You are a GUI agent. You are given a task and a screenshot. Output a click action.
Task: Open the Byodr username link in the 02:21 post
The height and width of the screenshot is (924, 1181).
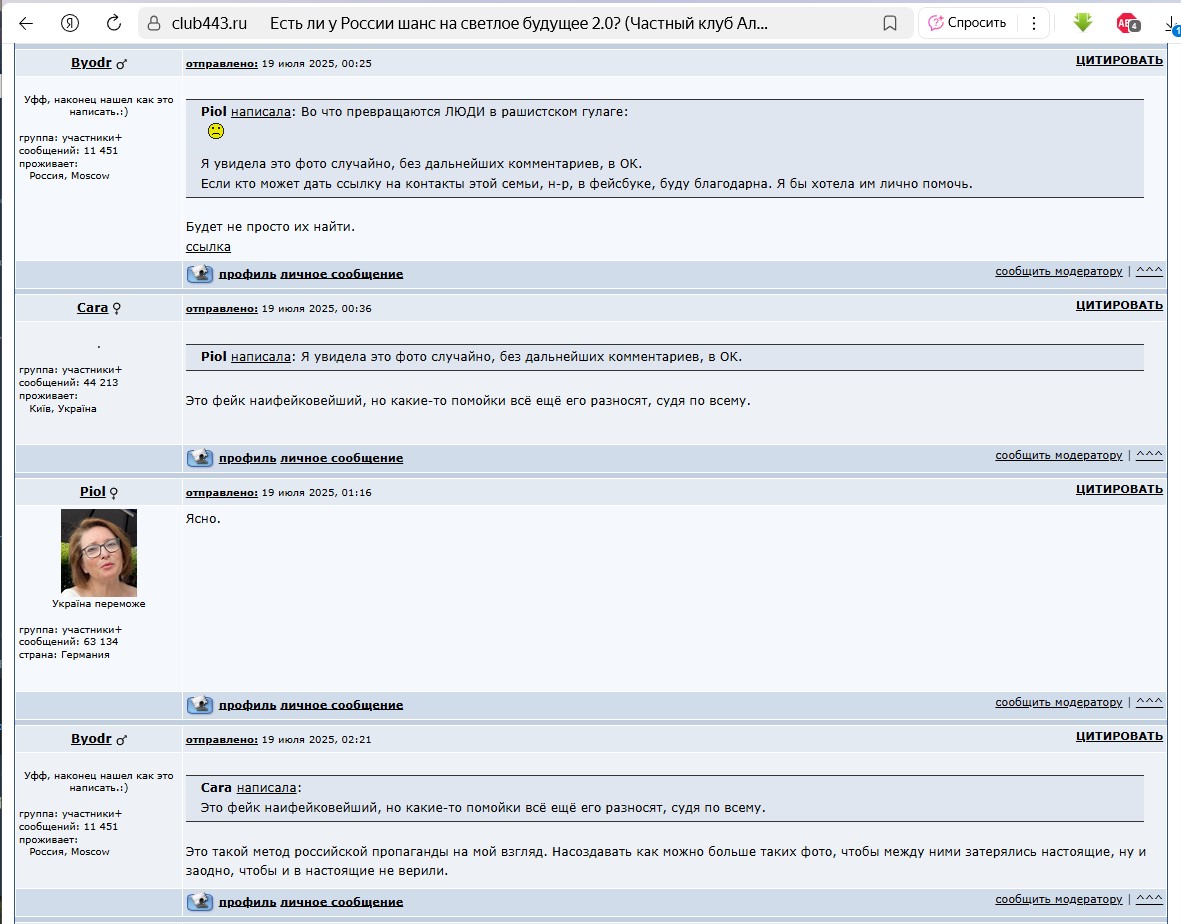coord(91,739)
